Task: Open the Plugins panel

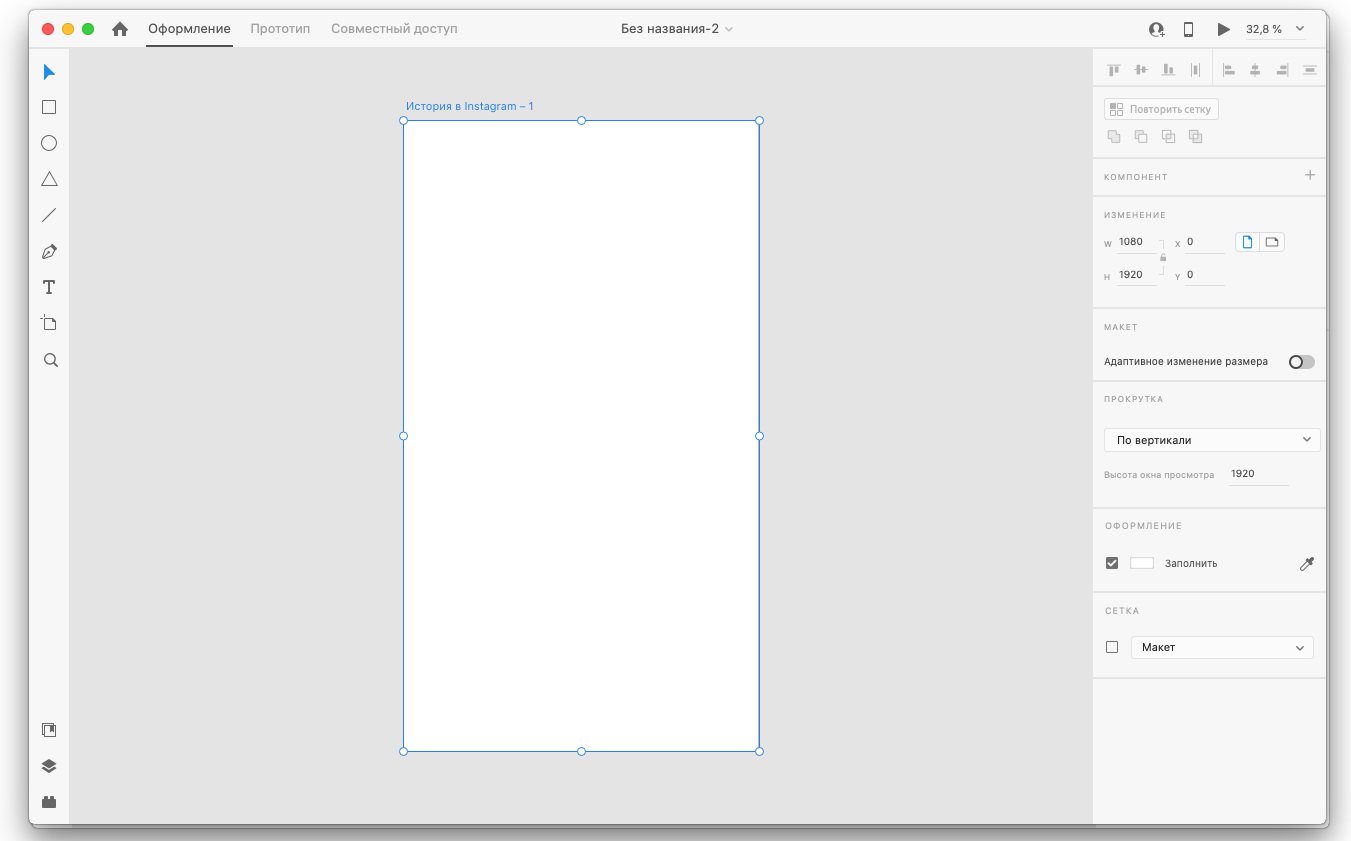Action: [49, 802]
